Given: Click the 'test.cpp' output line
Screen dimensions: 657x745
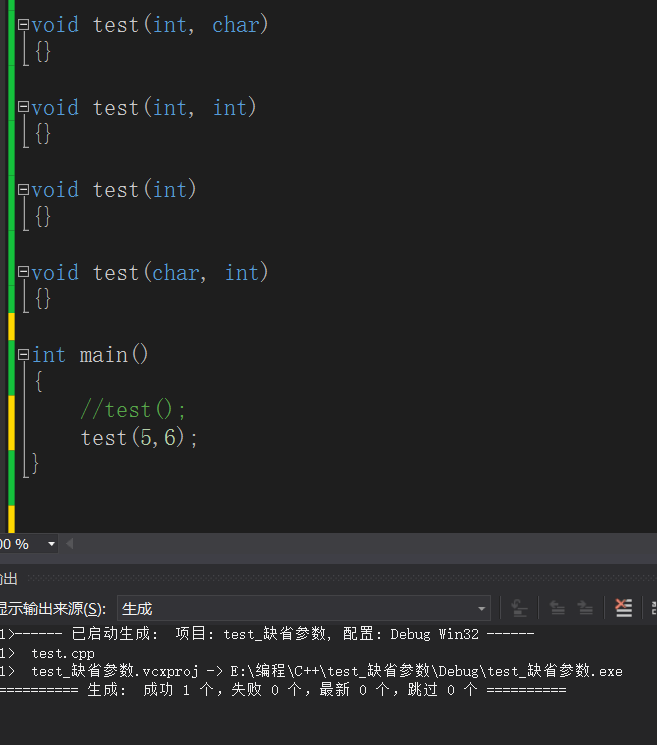Looking at the screenshot, I should point(63,654).
